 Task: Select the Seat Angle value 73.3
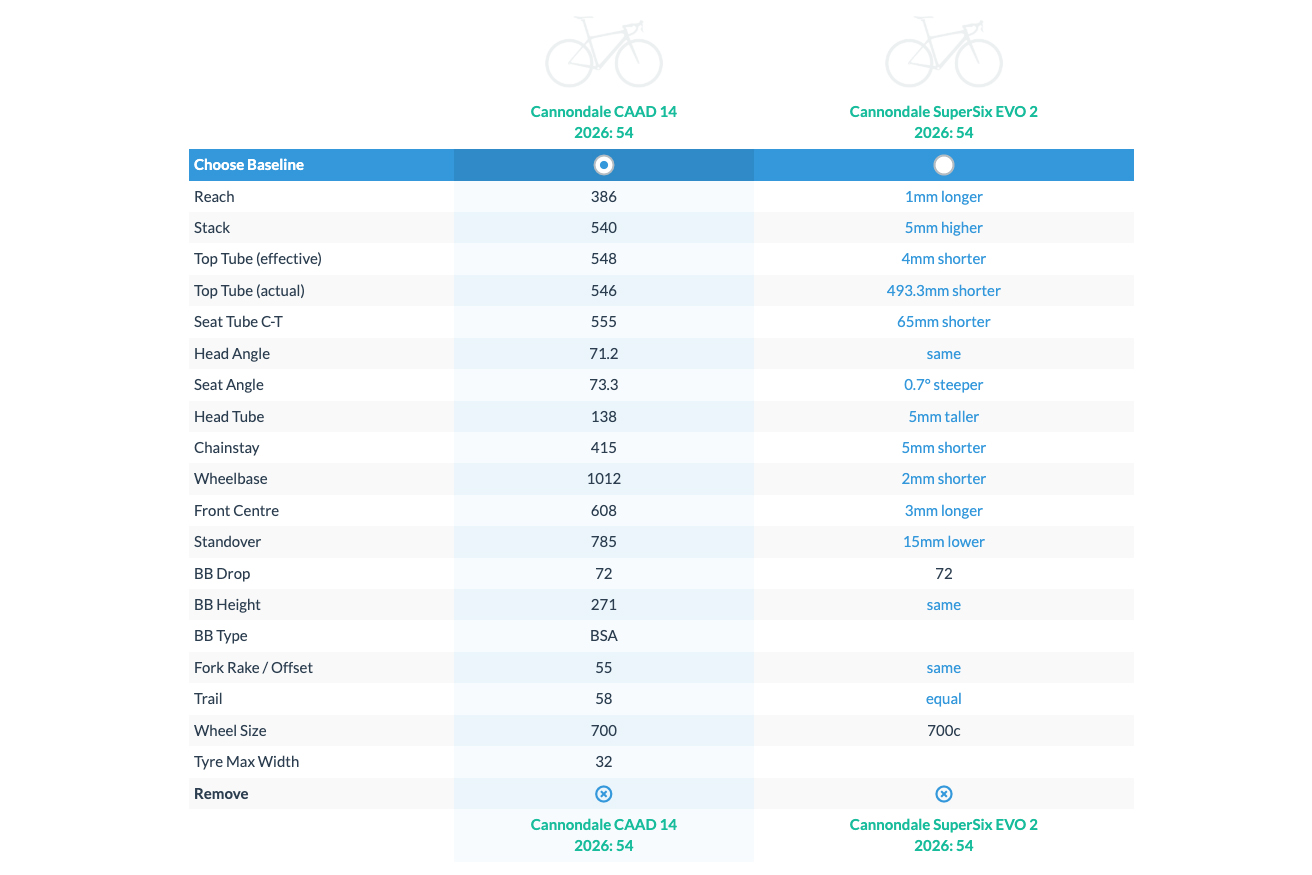604,385
